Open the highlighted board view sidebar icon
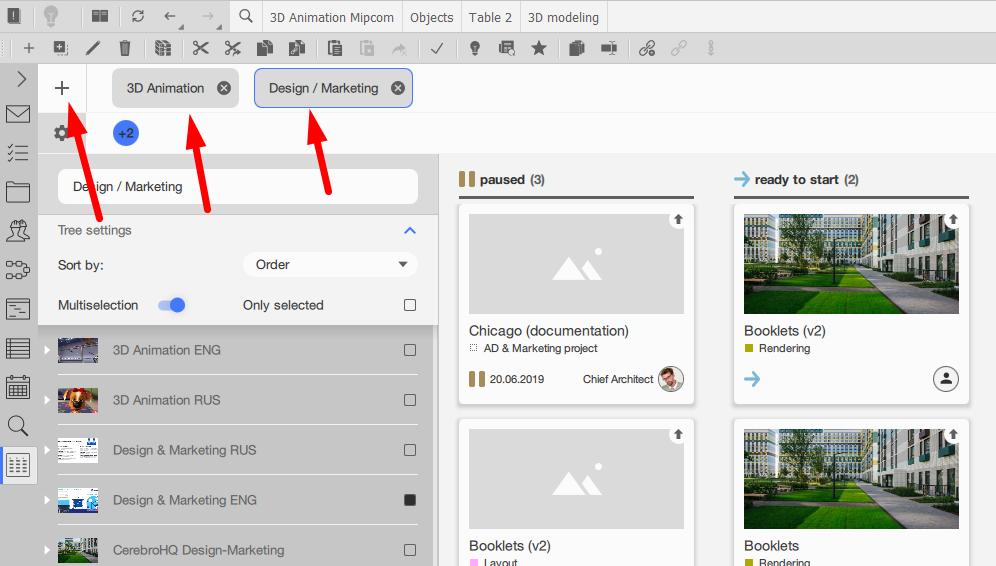Image resolution: width=996 pixels, height=566 pixels. click(18, 465)
